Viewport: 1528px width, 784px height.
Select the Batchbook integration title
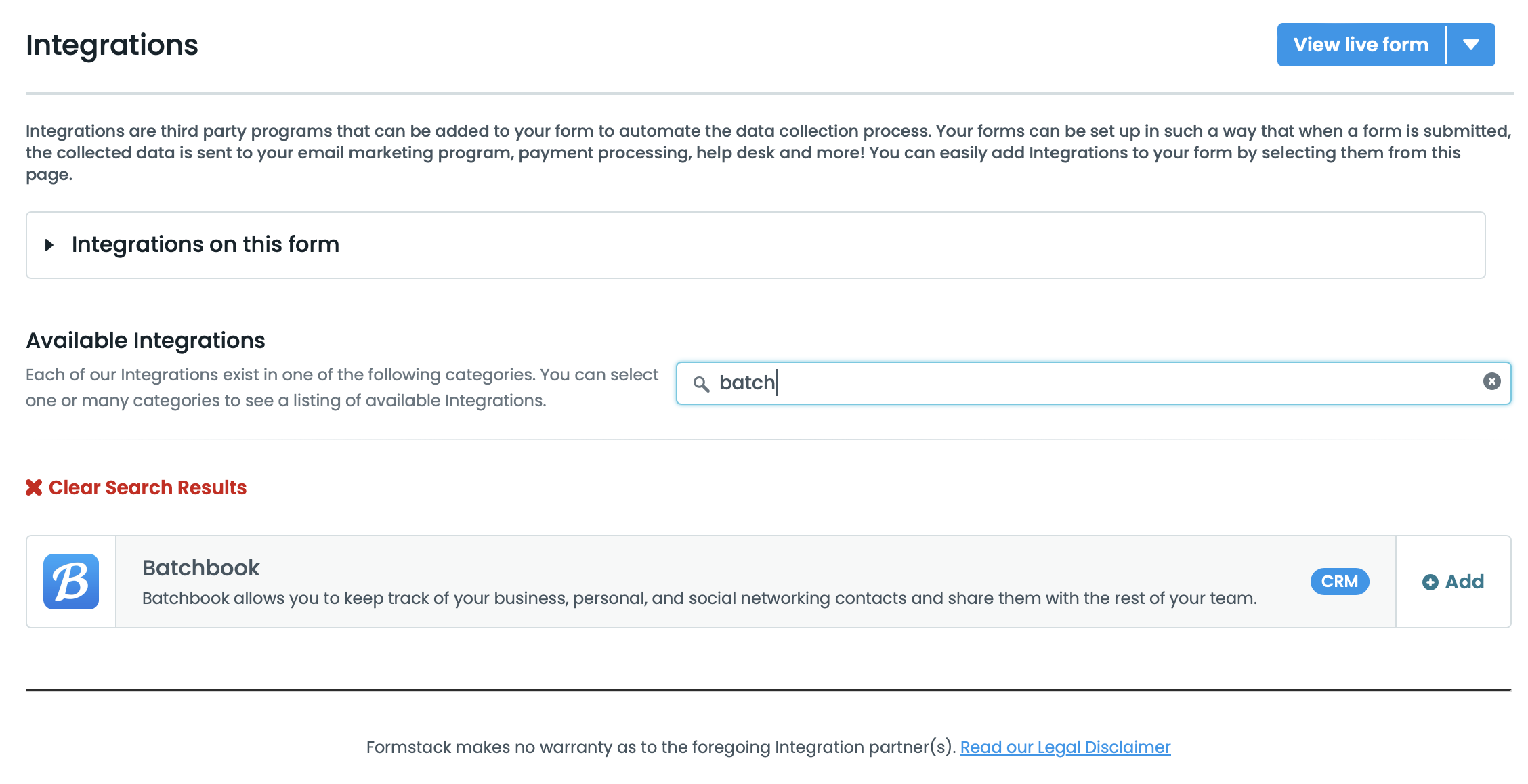(x=200, y=567)
